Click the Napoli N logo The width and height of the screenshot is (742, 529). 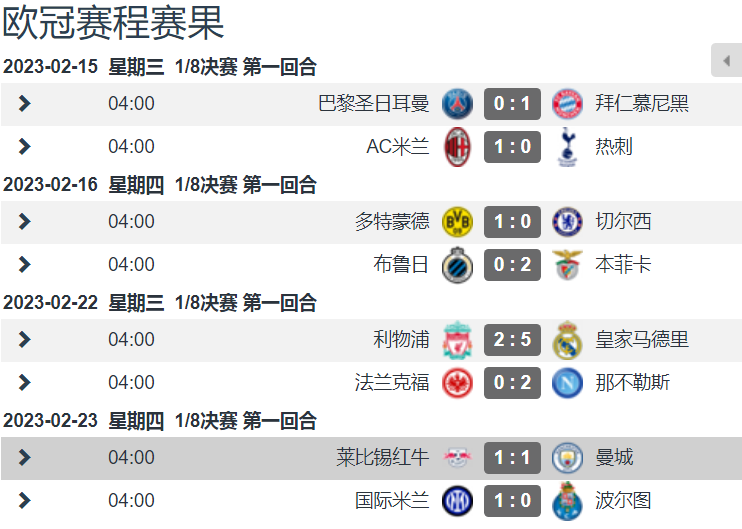[567, 383]
